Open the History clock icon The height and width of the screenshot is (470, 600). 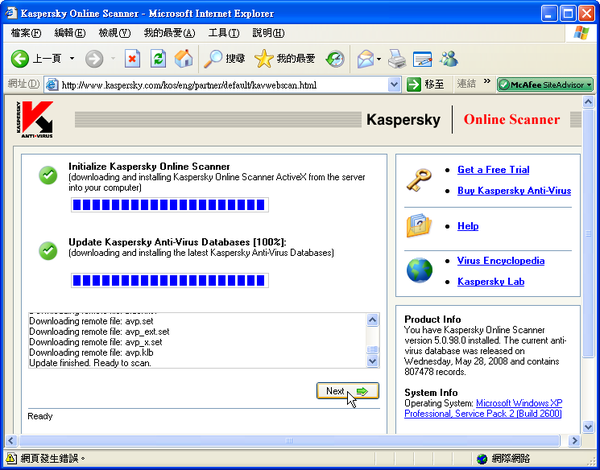pyautogui.click(x=335, y=59)
